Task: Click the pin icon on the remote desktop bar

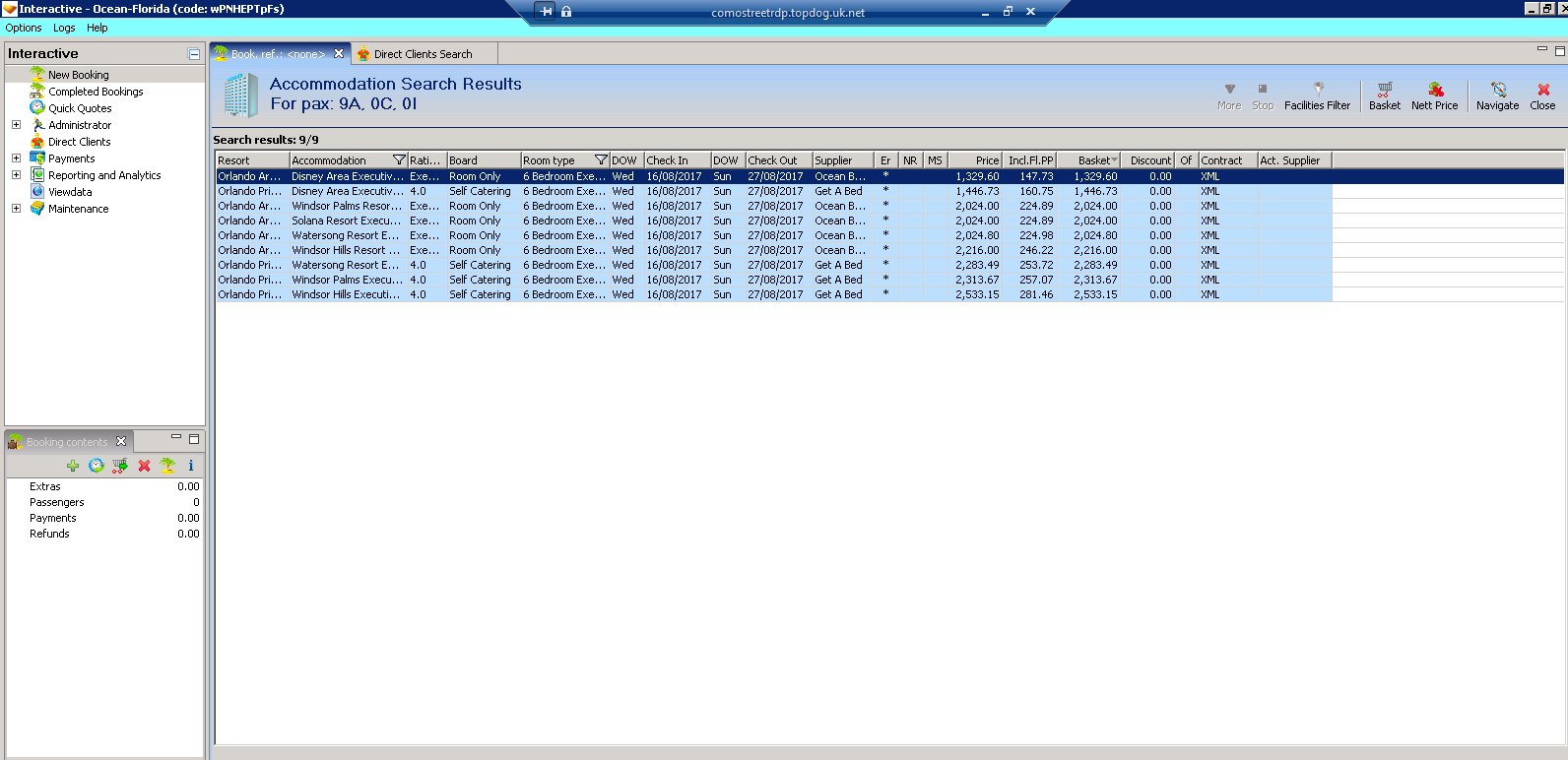Action: click(x=546, y=12)
